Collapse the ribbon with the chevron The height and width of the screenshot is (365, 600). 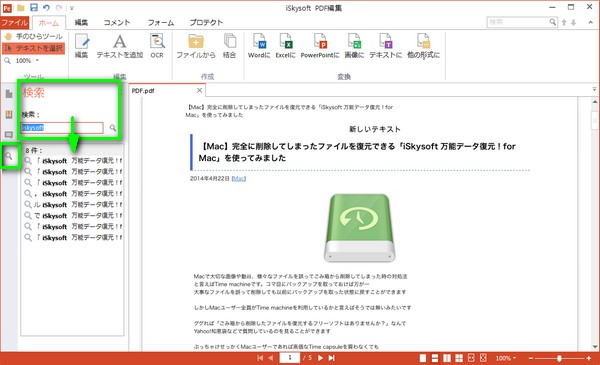click(590, 23)
